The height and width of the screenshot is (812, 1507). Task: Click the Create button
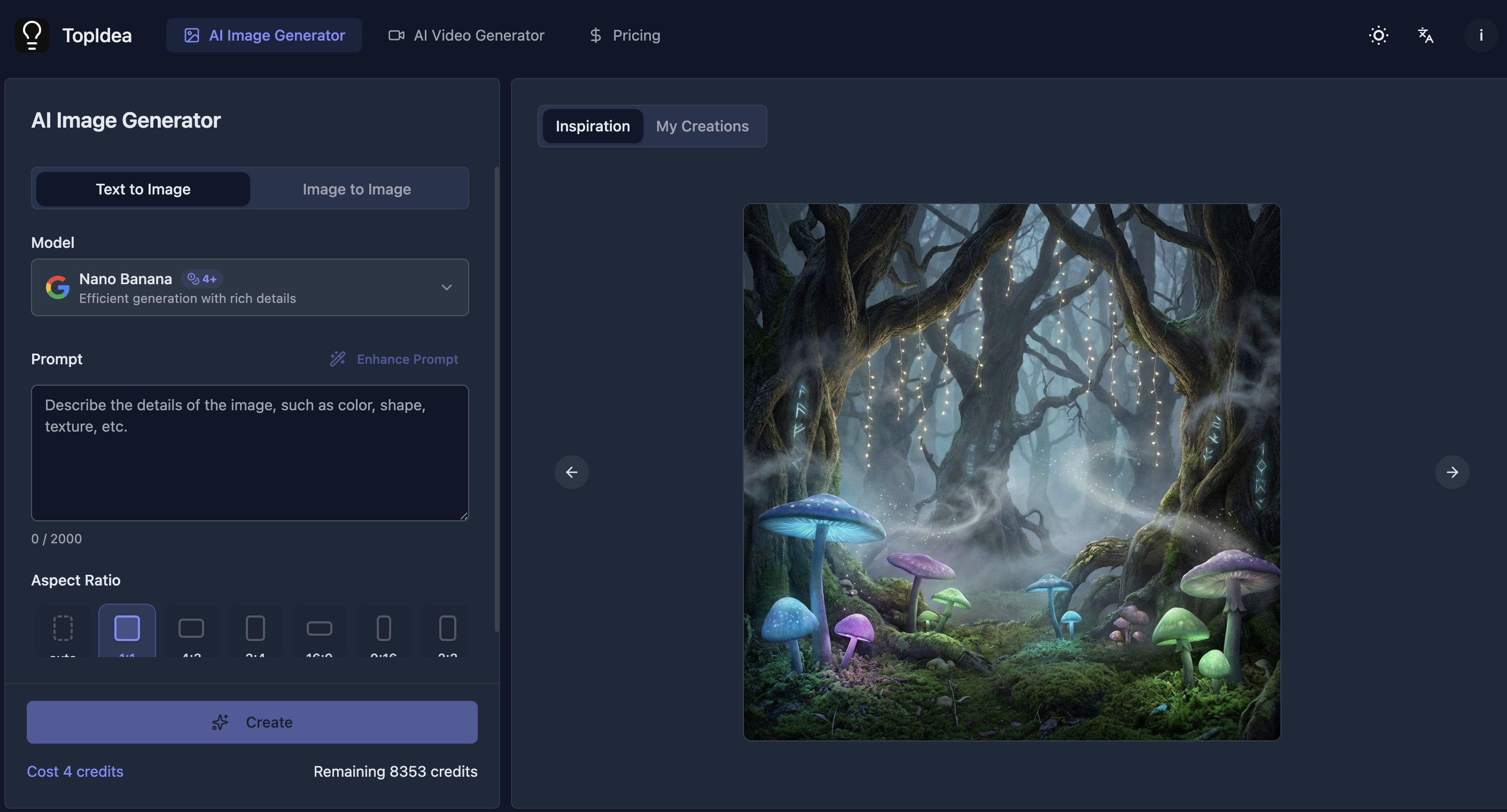[252, 722]
